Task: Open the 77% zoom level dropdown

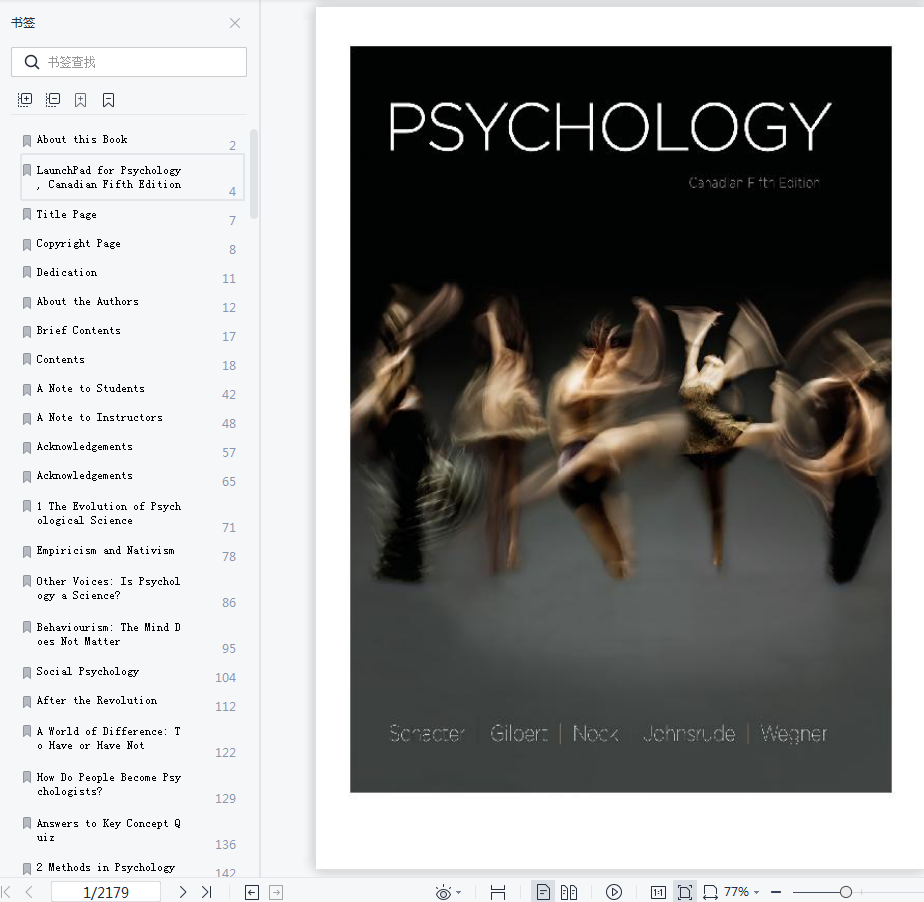Action: [742, 892]
